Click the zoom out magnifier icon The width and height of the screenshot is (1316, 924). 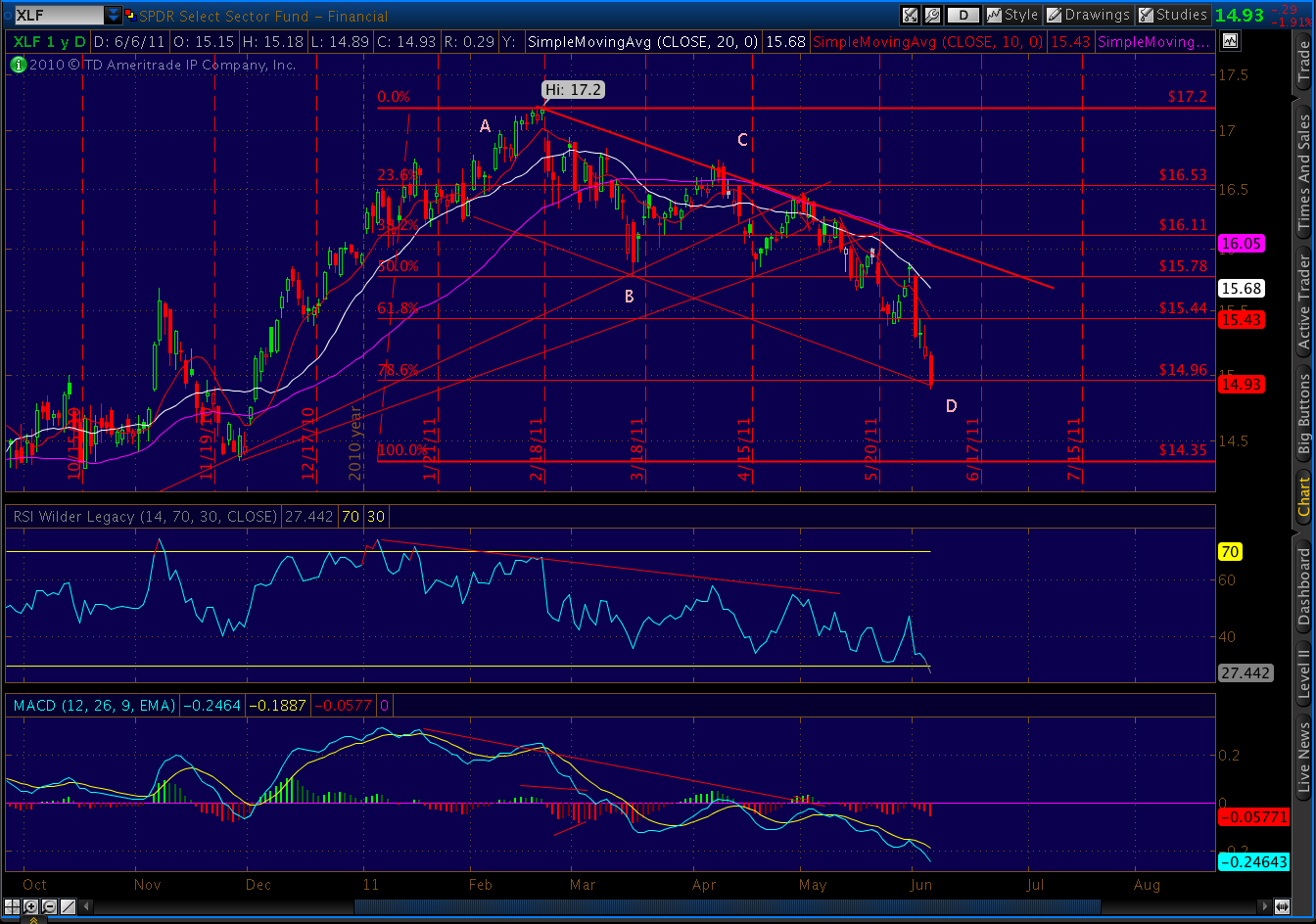click(x=49, y=907)
